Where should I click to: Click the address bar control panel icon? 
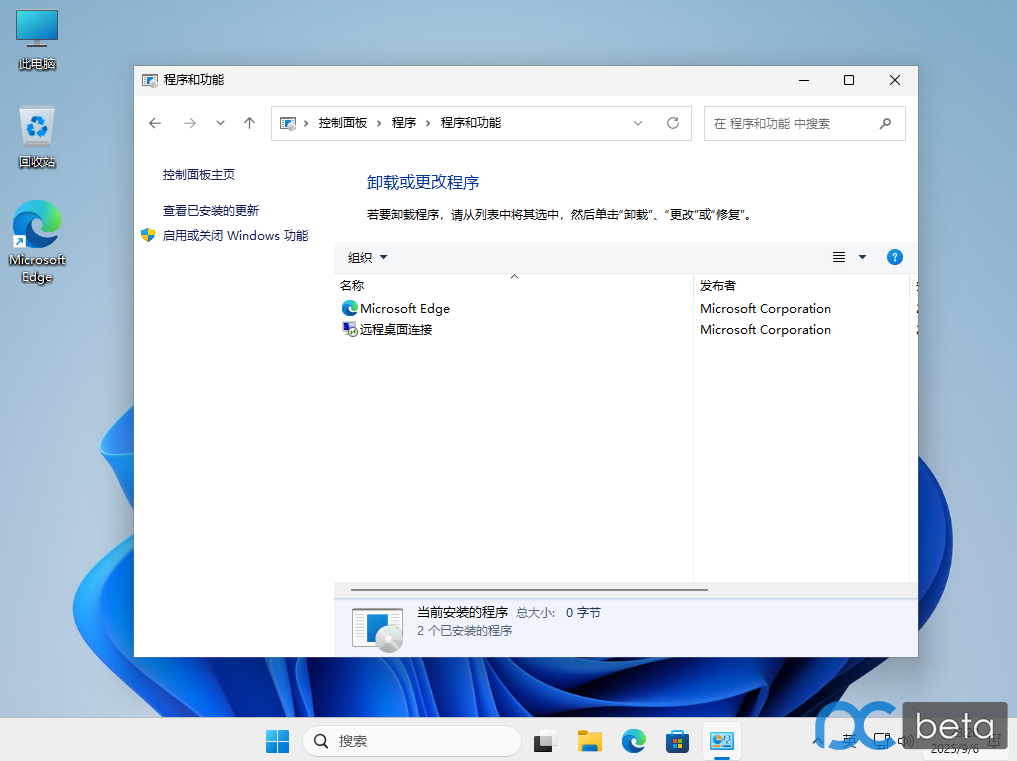pos(288,123)
